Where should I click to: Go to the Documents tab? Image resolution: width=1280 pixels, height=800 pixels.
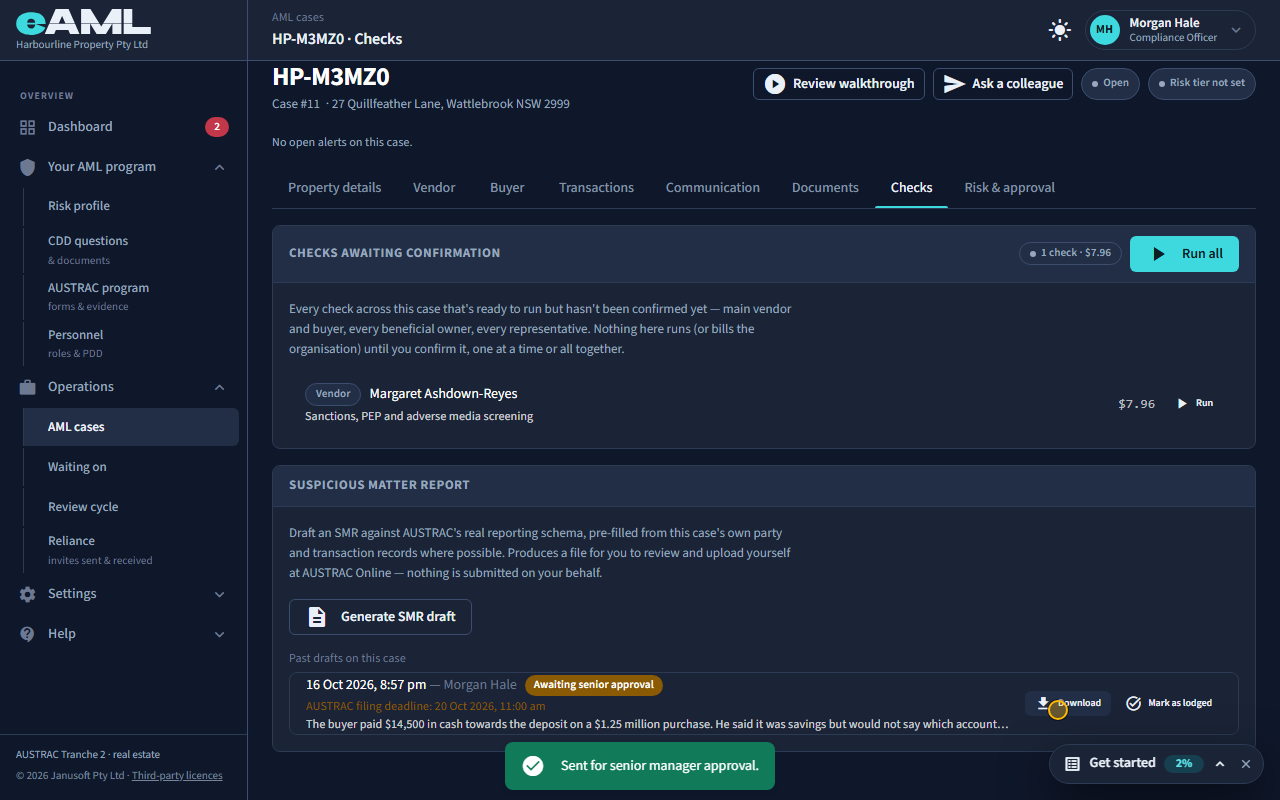(x=825, y=187)
